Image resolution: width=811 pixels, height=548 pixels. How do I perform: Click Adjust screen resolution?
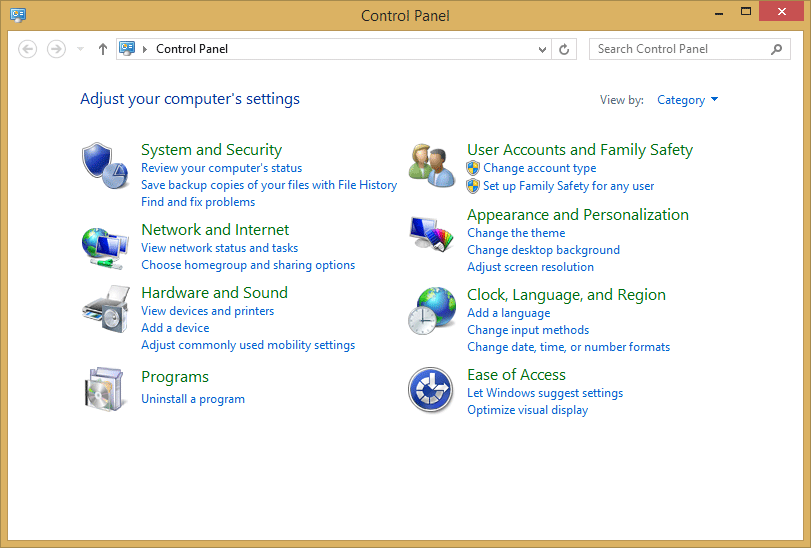[x=530, y=267]
